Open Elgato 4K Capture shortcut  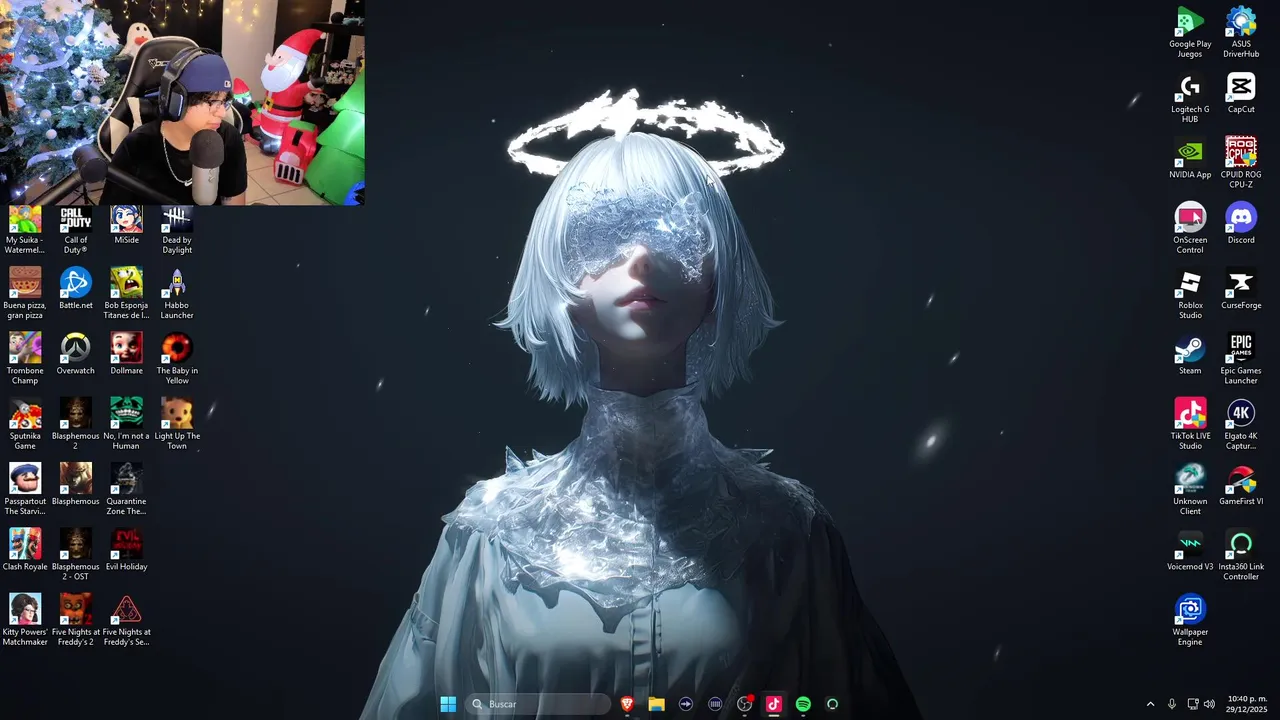[x=1241, y=425]
